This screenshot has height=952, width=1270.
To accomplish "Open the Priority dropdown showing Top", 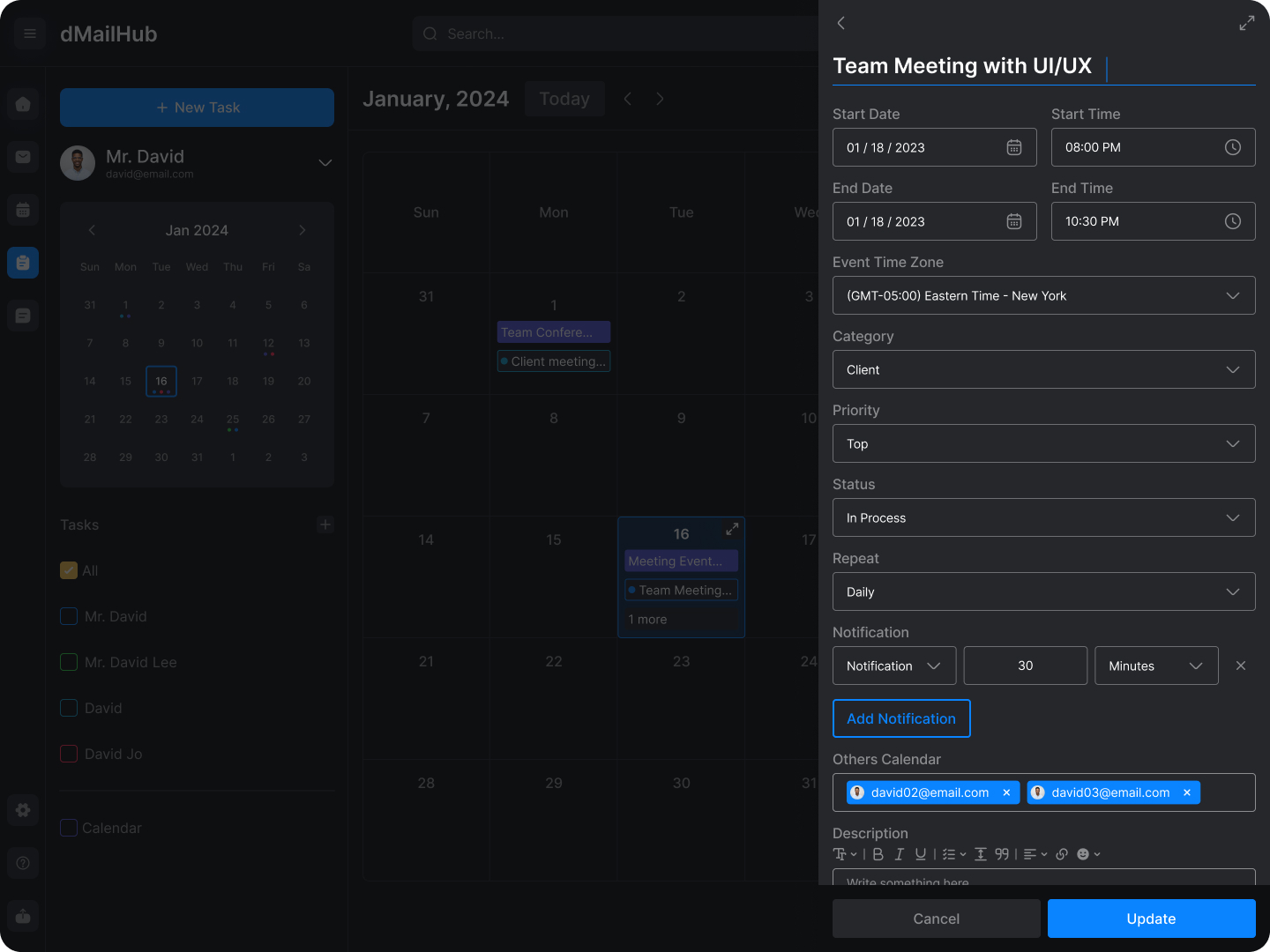I will (x=1044, y=443).
